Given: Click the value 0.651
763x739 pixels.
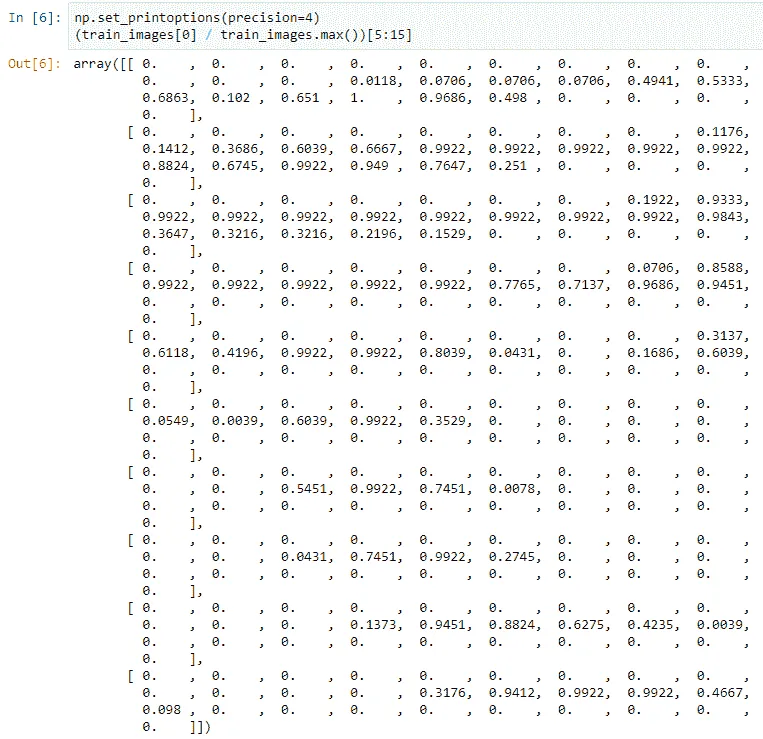Looking at the screenshot, I should (300, 98).
